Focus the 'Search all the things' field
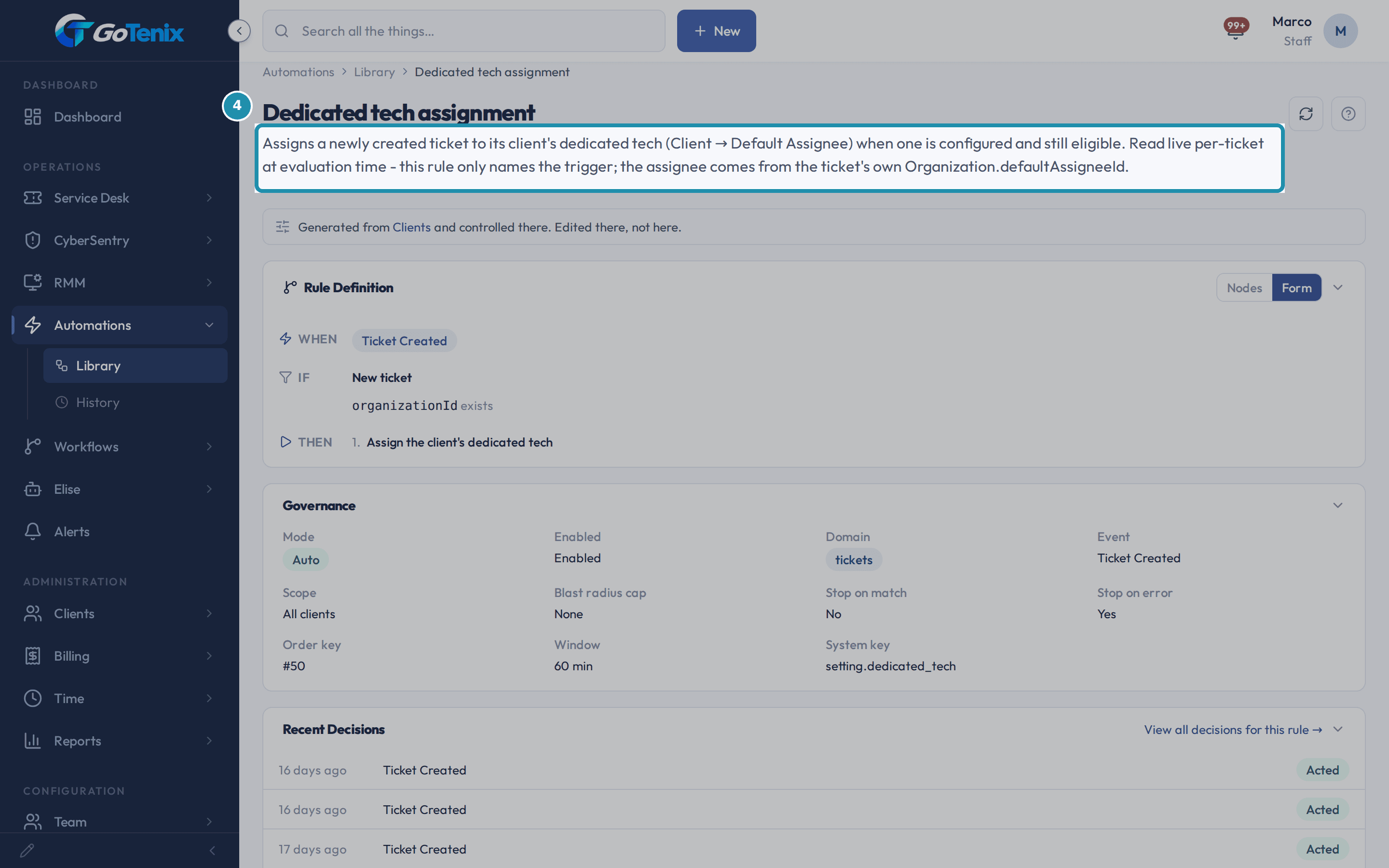 464,31
